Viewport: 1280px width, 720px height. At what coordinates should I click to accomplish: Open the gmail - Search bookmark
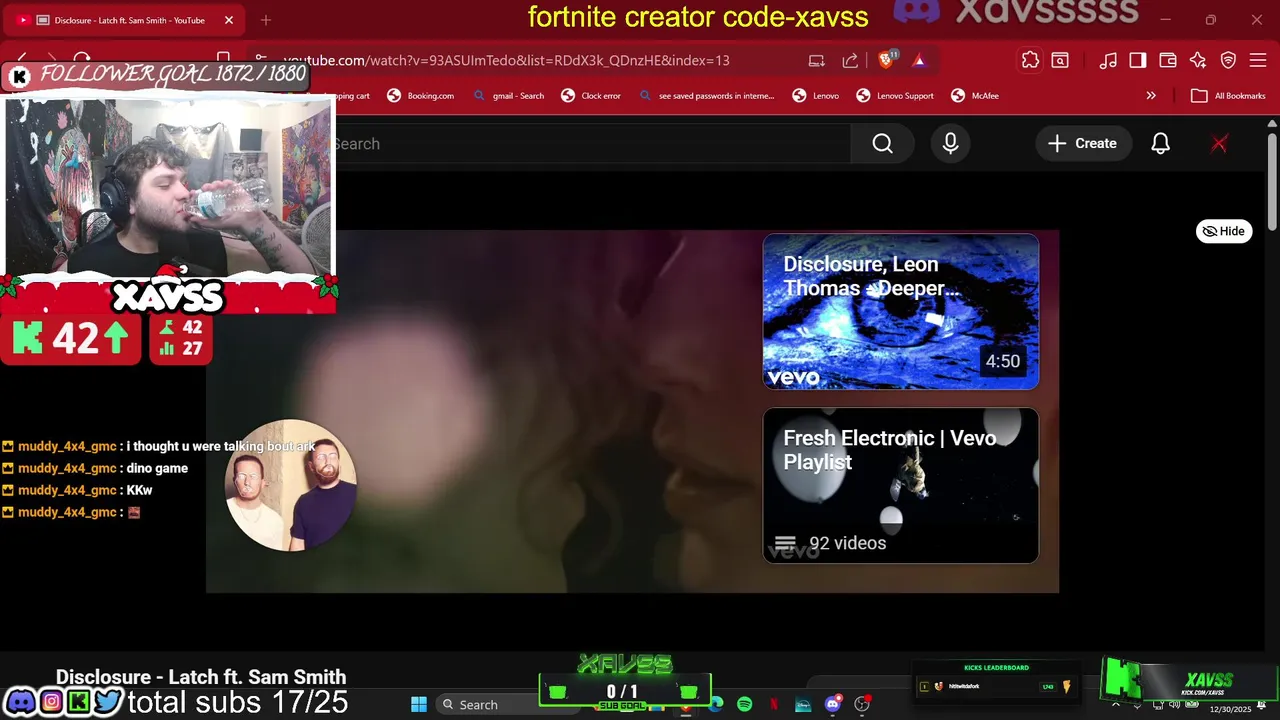tap(508, 96)
